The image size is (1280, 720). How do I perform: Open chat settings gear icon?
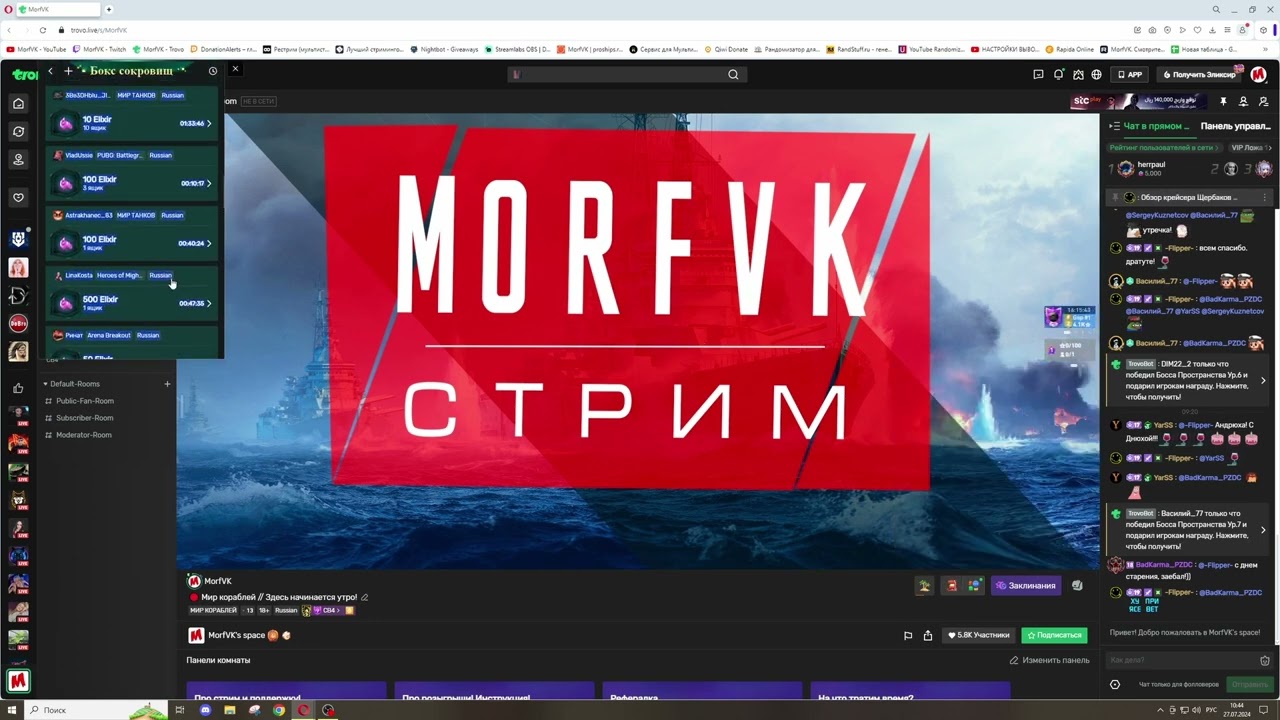pyautogui.click(x=1115, y=684)
